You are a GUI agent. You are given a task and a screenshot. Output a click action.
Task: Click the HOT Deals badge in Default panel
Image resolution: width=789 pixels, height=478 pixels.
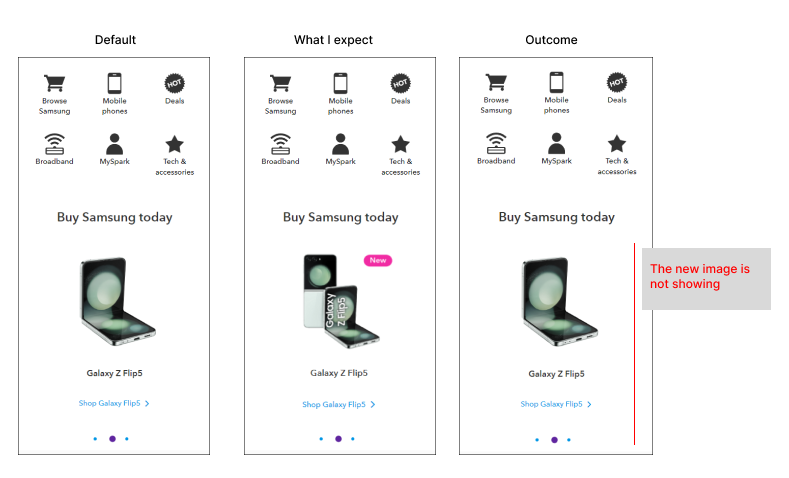[175, 83]
